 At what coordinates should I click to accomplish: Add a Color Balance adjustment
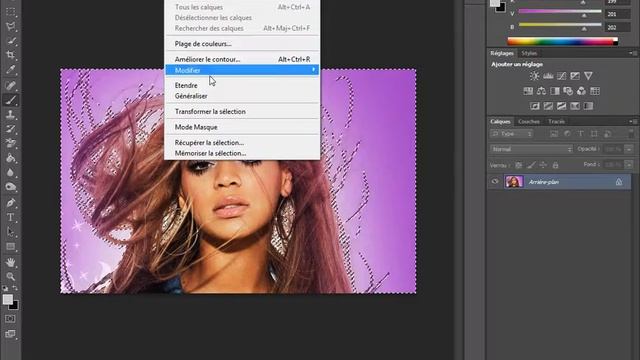[541, 91]
